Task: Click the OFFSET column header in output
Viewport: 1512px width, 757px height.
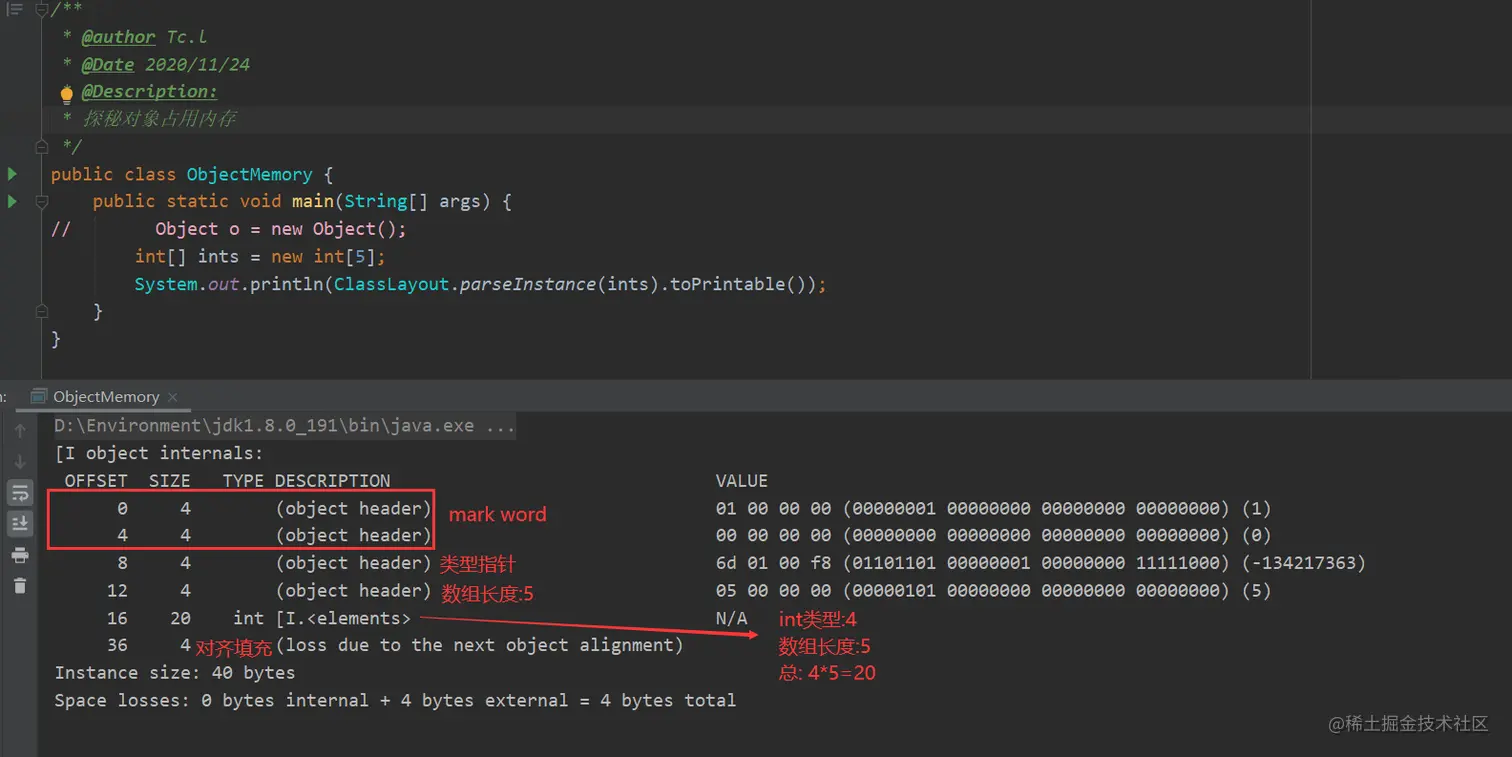Action: (x=96, y=481)
